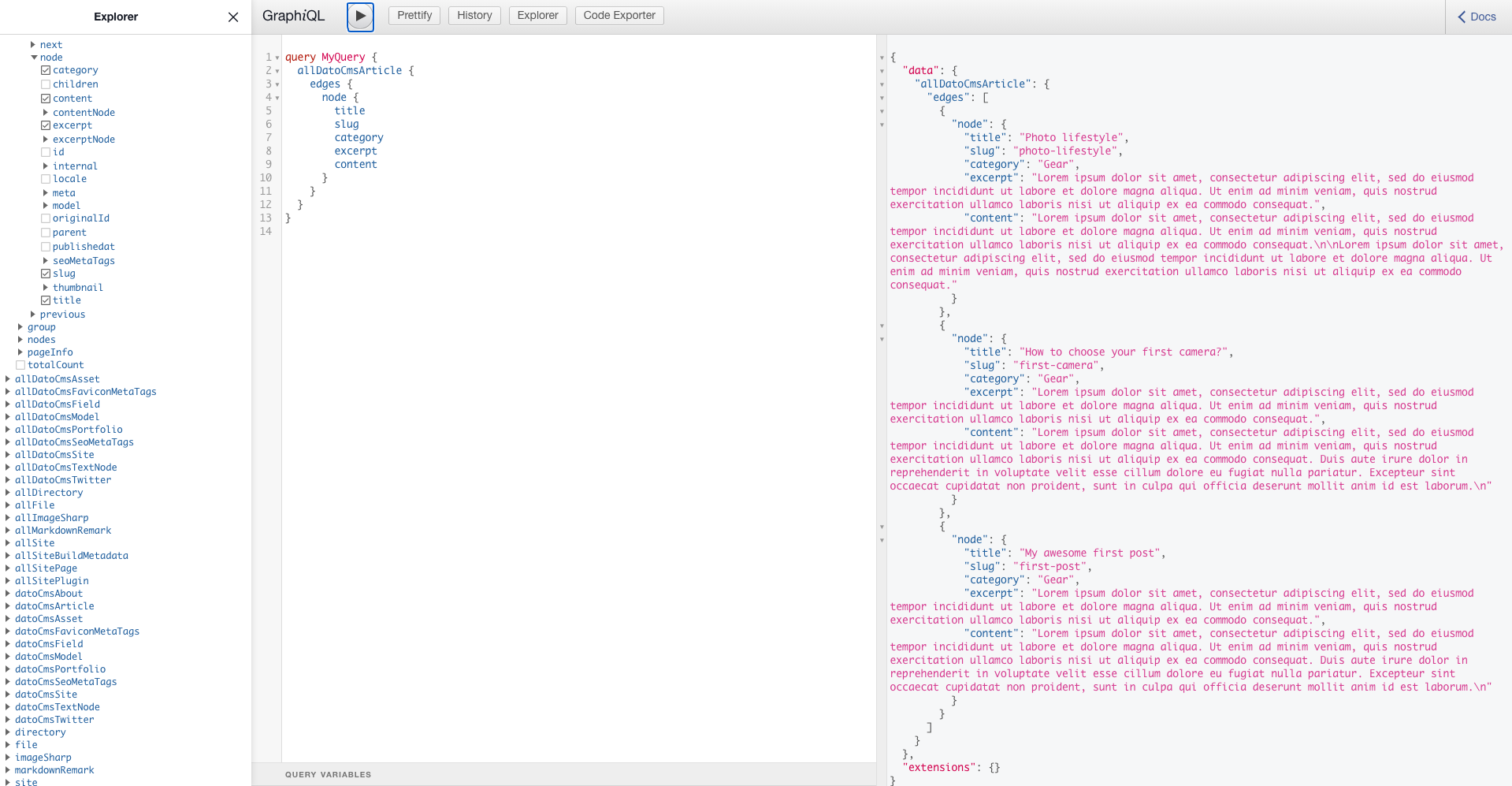This screenshot has width=1512, height=786.
Task: Fold the "data" object in results
Action: [882, 71]
